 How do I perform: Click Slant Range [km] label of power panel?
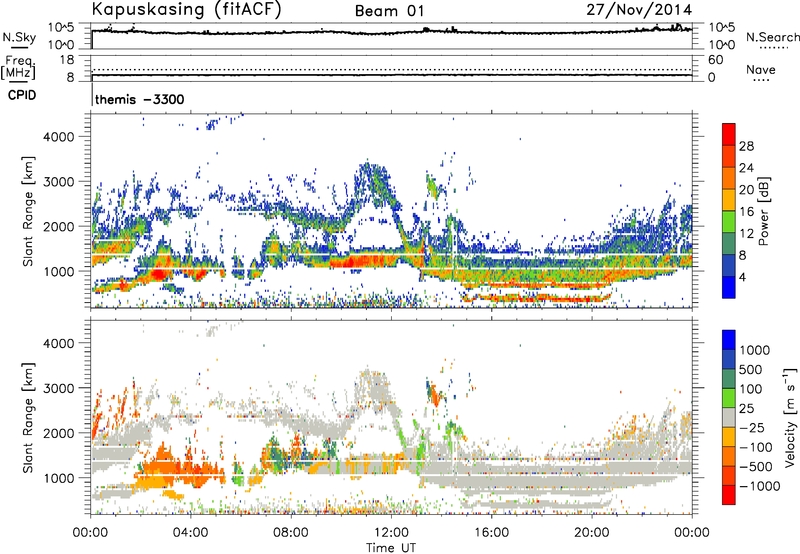pyautogui.click(x=28, y=211)
